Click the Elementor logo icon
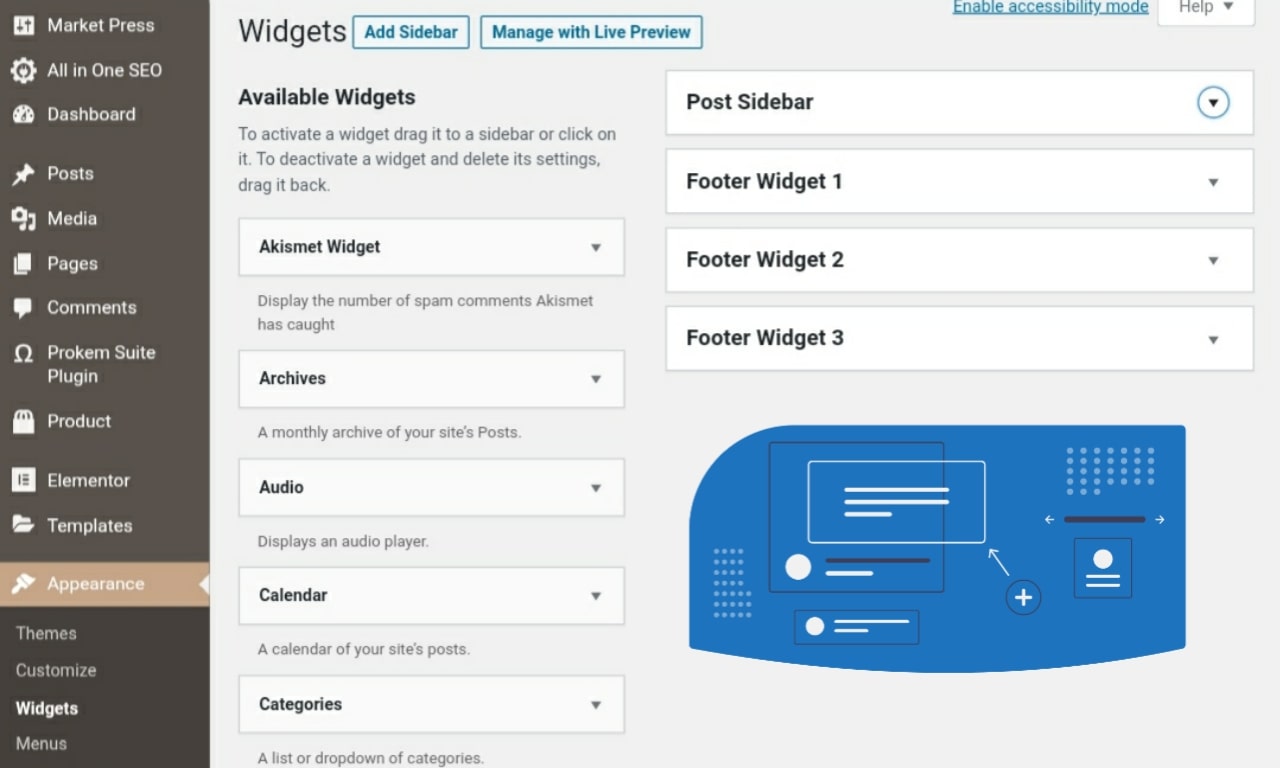1280x768 pixels. point(23,481)
